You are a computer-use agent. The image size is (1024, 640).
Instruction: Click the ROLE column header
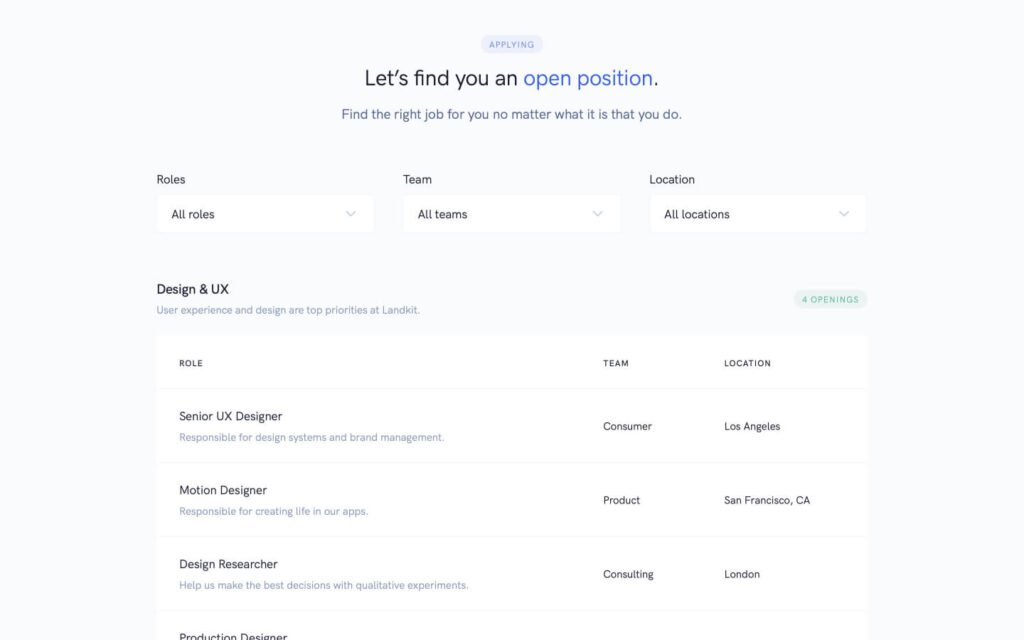pyautogui.click(x=191, y=363)
